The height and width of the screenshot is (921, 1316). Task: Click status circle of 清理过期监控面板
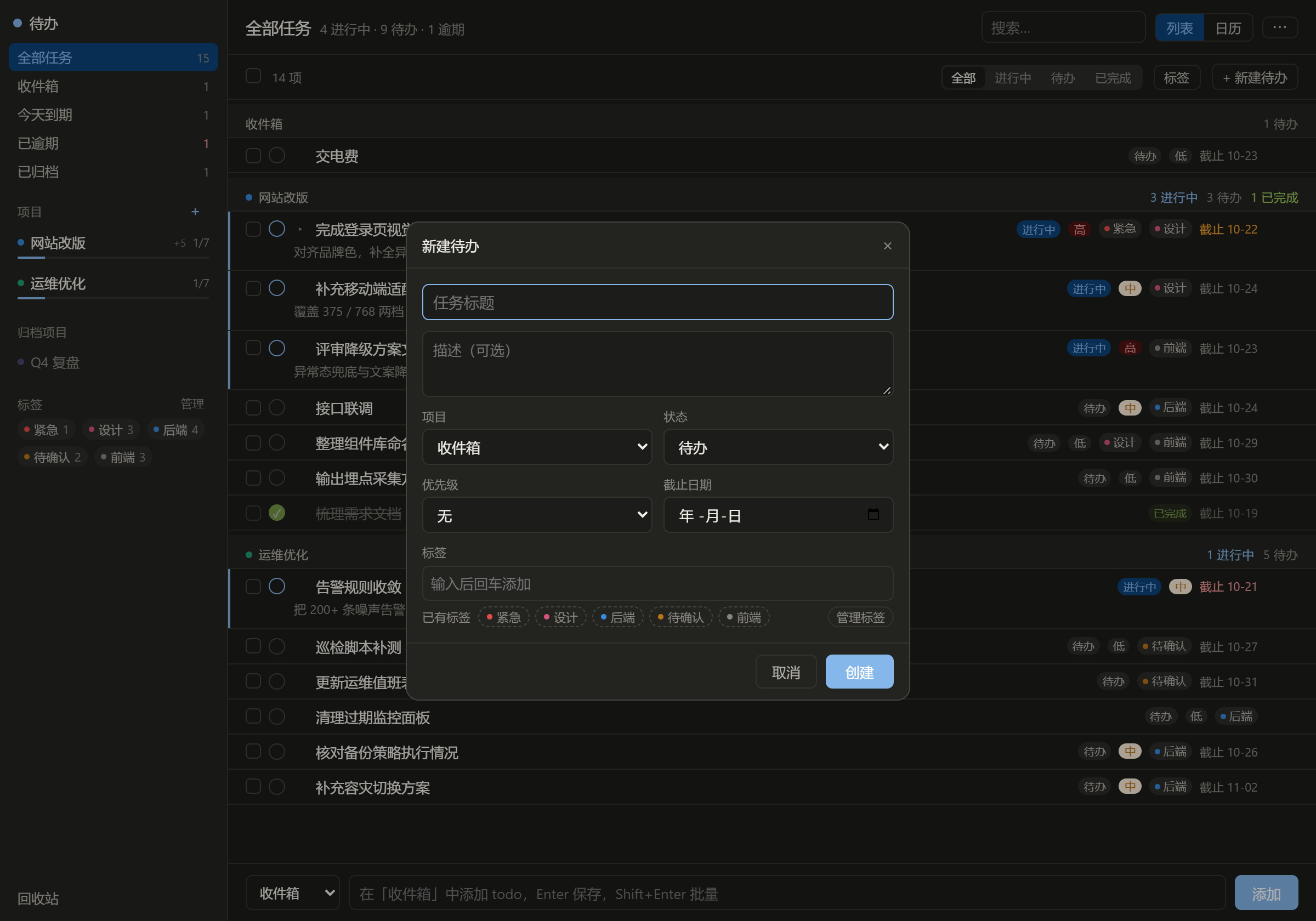coord(277,717)
